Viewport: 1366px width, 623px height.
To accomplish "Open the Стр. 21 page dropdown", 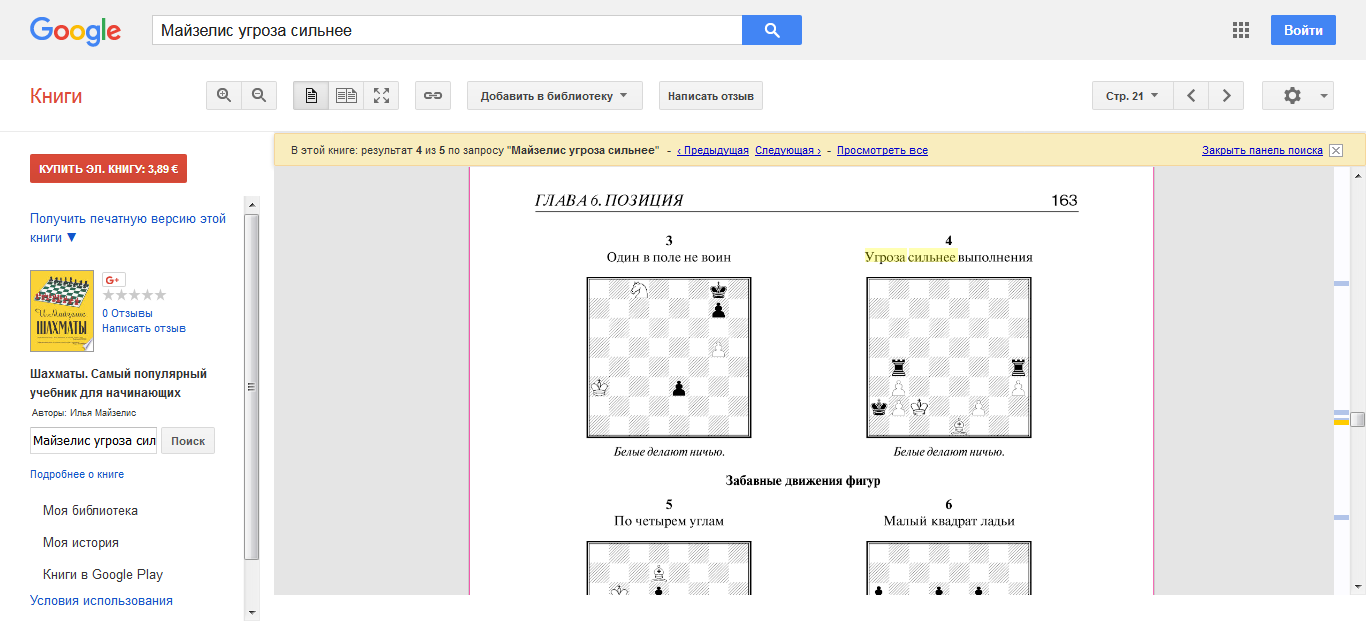I will click(1132, 96).
